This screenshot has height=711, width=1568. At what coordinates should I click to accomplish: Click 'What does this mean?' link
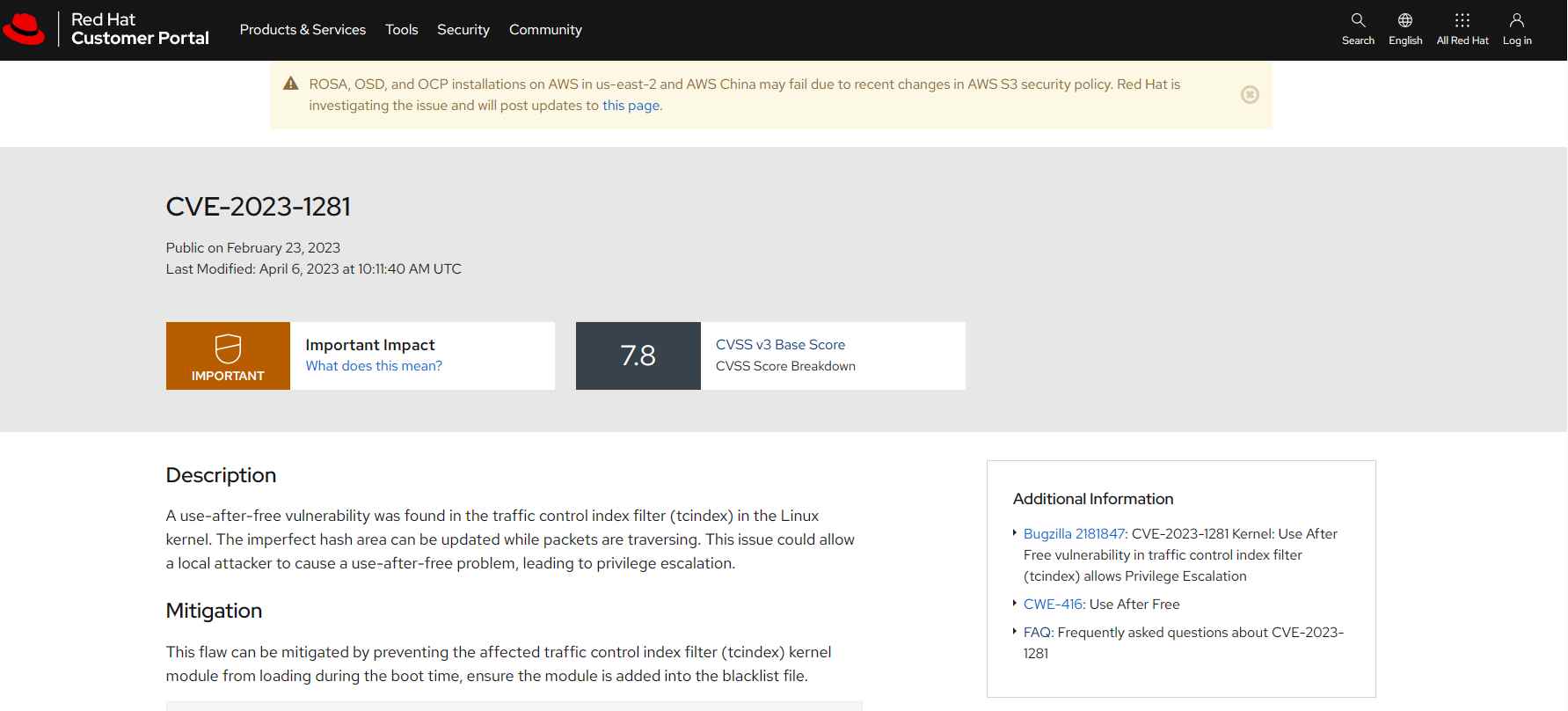click(374, 366)
